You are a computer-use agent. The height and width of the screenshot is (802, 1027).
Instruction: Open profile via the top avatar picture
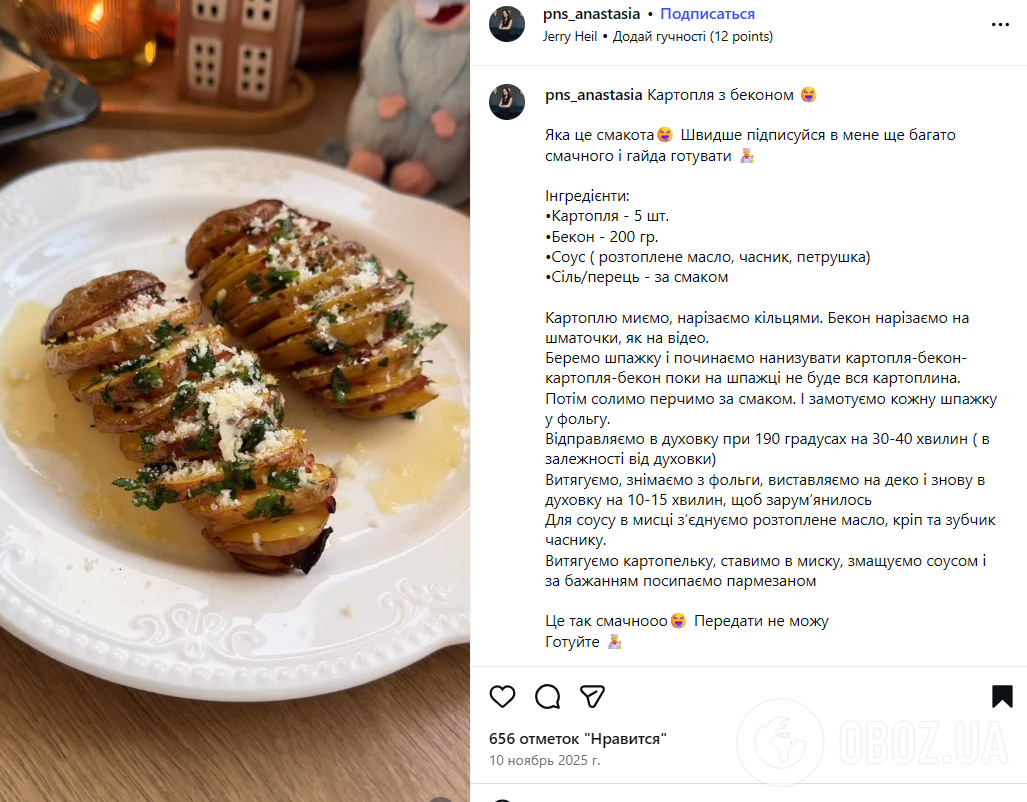(507, 21)
